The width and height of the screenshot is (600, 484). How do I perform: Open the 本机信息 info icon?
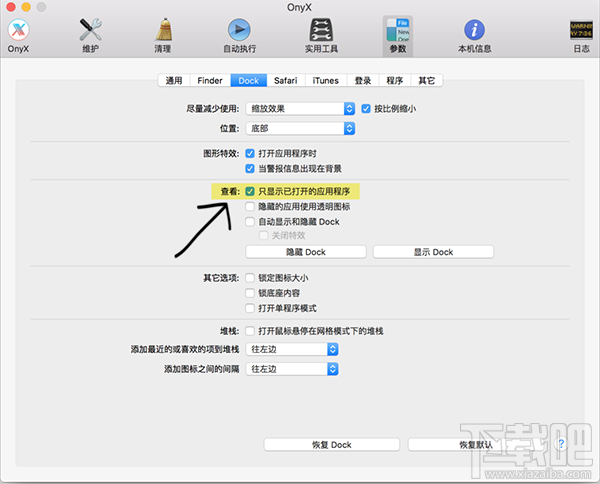(x=474, y=36)
